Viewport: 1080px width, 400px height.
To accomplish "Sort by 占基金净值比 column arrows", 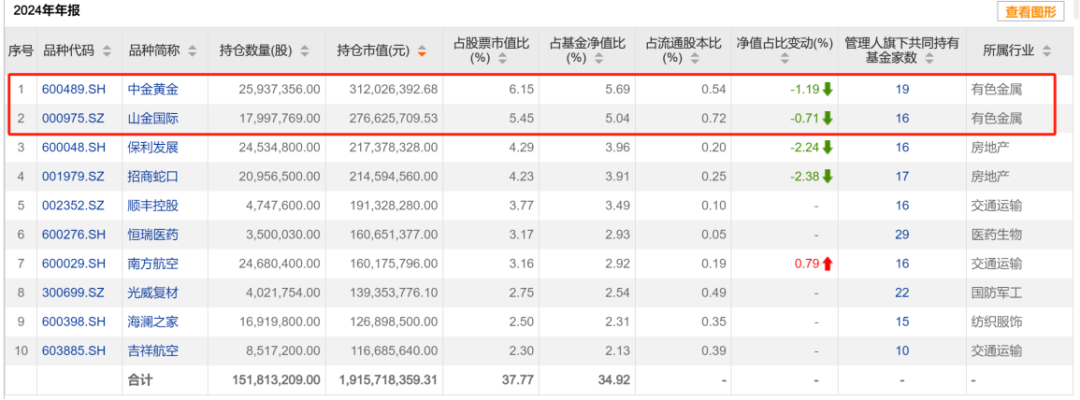I will coord(599,59).
